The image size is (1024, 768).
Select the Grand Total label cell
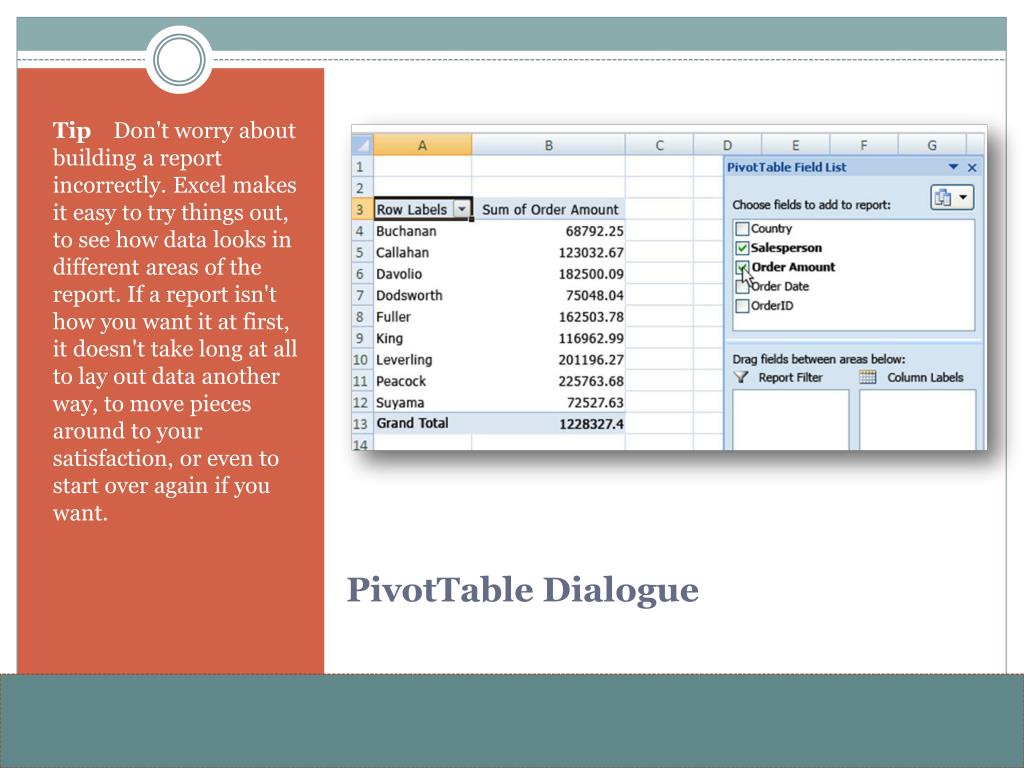tap(423, 423)
